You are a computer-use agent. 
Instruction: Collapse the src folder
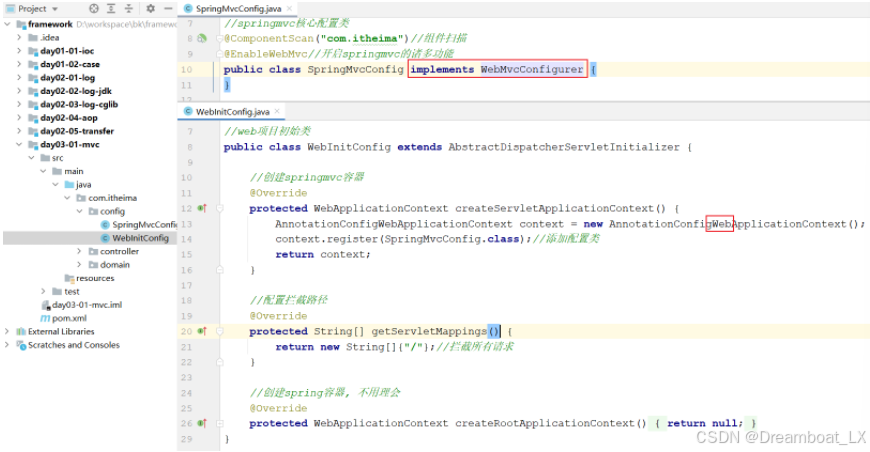pos(32,158)
